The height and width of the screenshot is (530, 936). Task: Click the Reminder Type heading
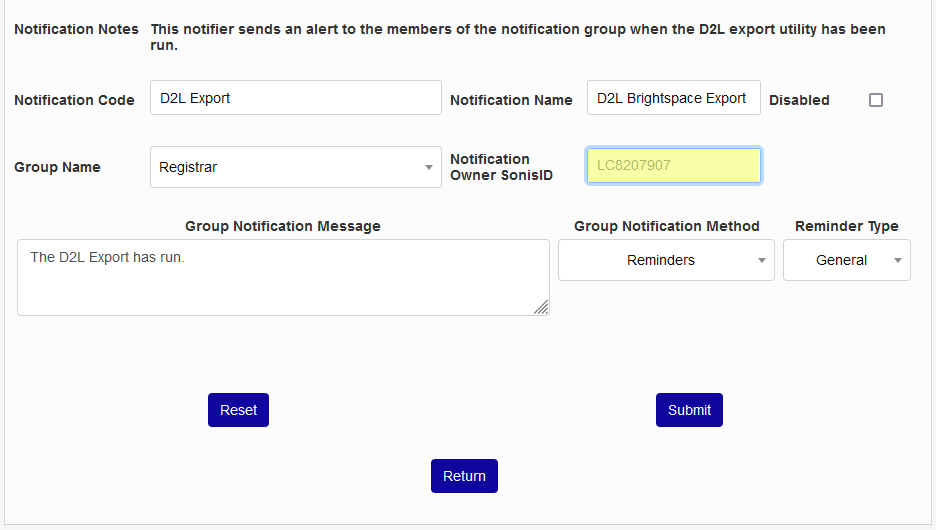(x=846, y=226)
